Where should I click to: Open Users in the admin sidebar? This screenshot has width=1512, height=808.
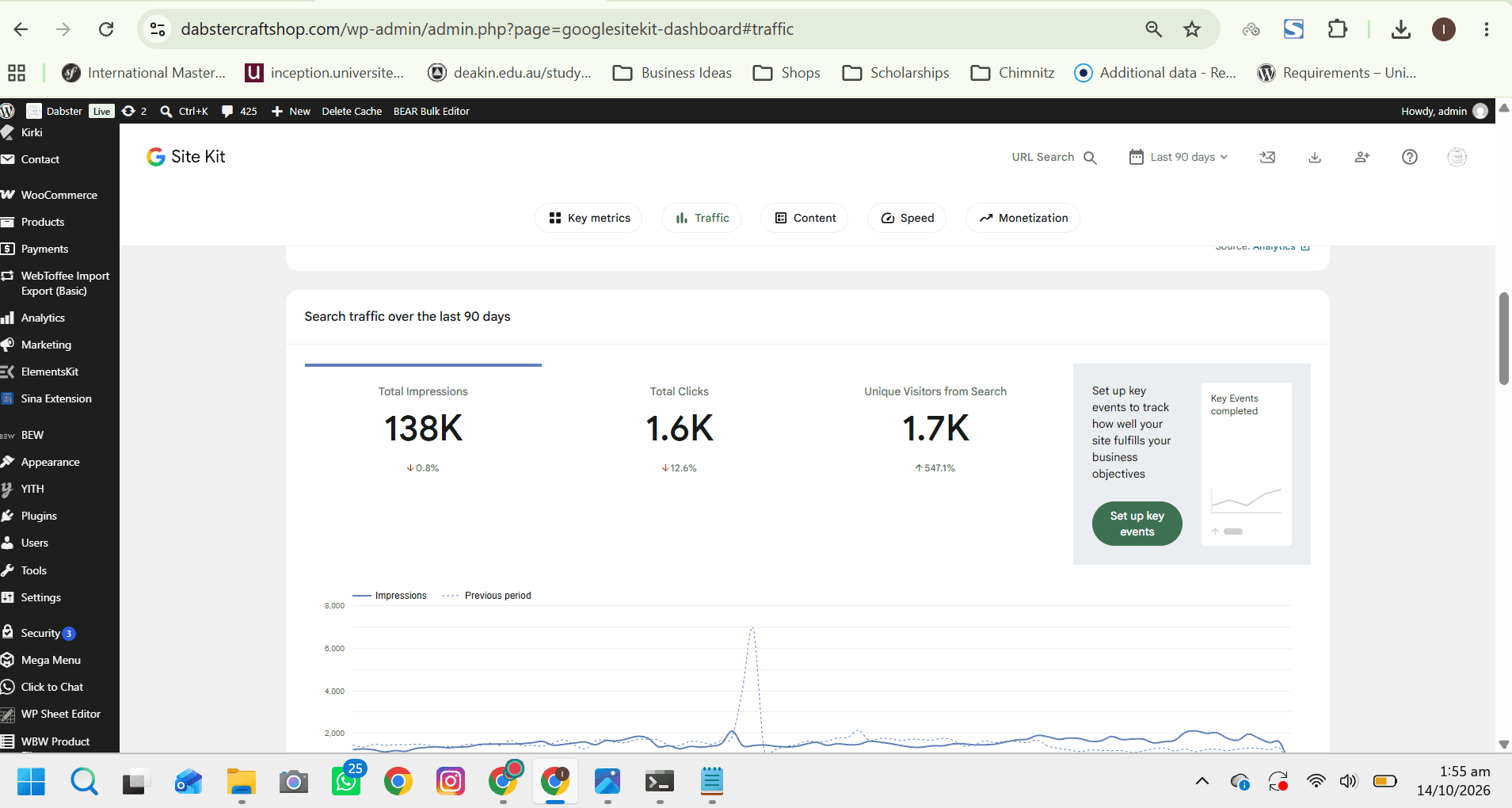point(59,543)
